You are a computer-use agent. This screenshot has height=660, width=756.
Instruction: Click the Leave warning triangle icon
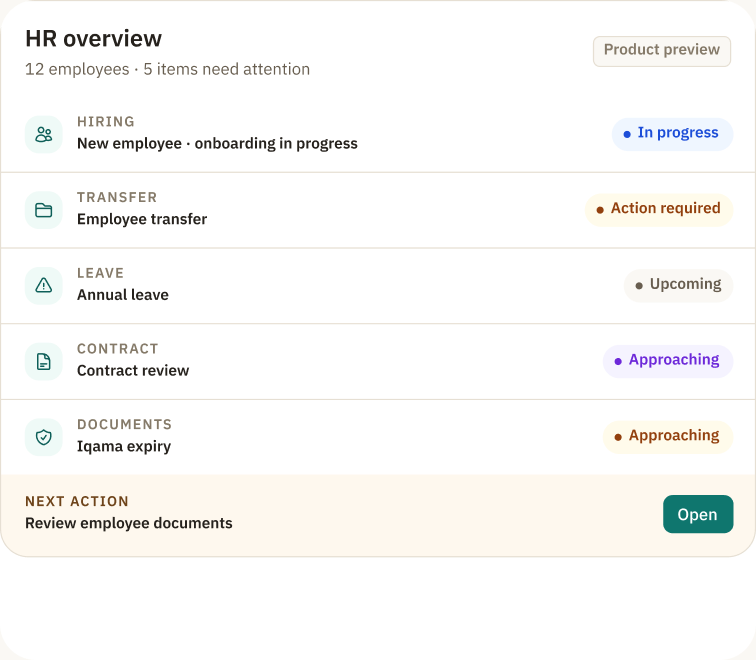click(x=43, y=286)
